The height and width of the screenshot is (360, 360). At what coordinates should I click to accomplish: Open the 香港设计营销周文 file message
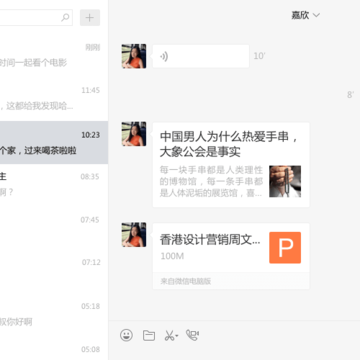231,256
